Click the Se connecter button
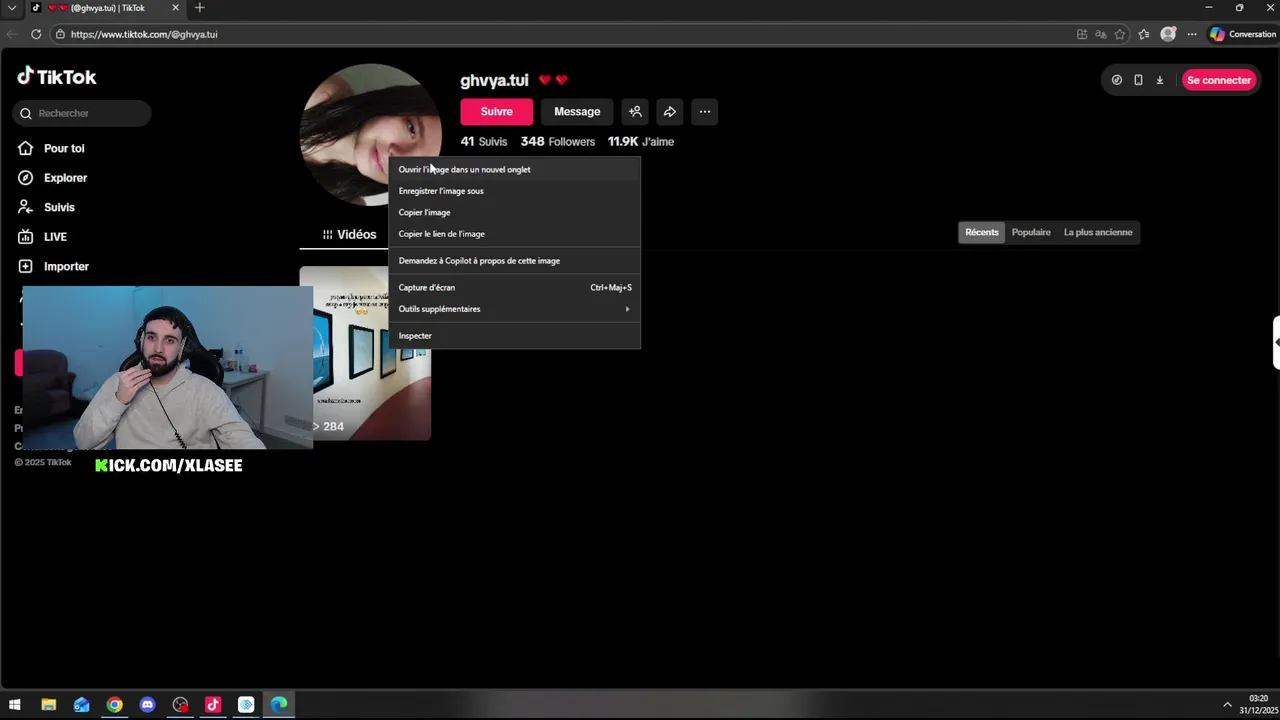The height and width of the screenshot is (720, 1280). coord(1219,80)
